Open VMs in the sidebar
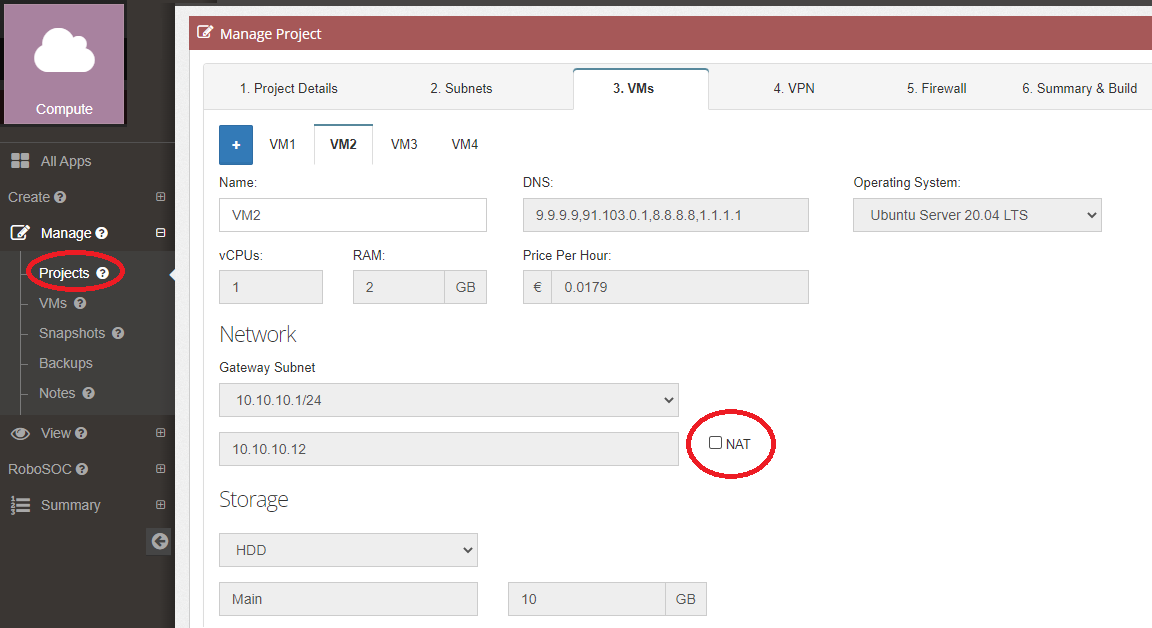 click(53, 303)
